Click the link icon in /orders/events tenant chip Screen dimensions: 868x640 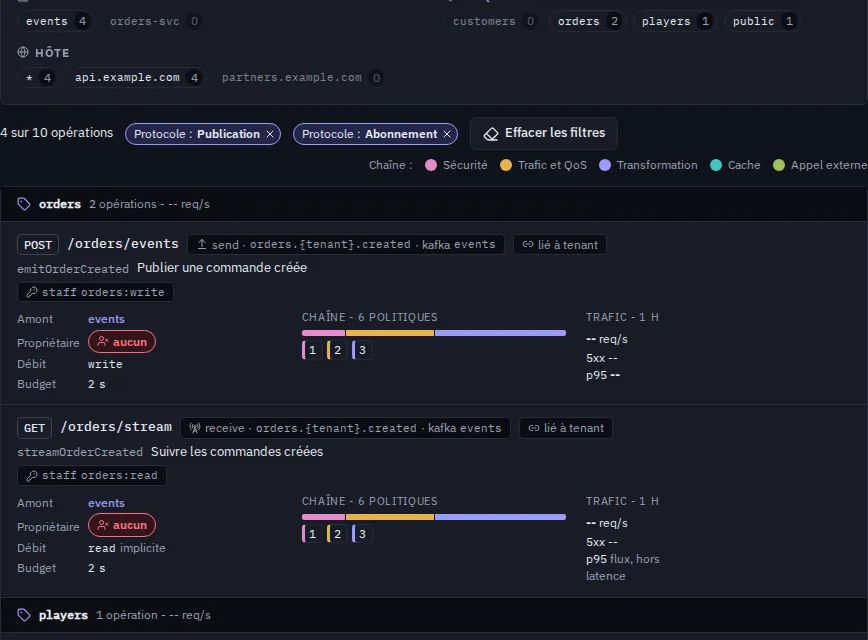point(528,244)
